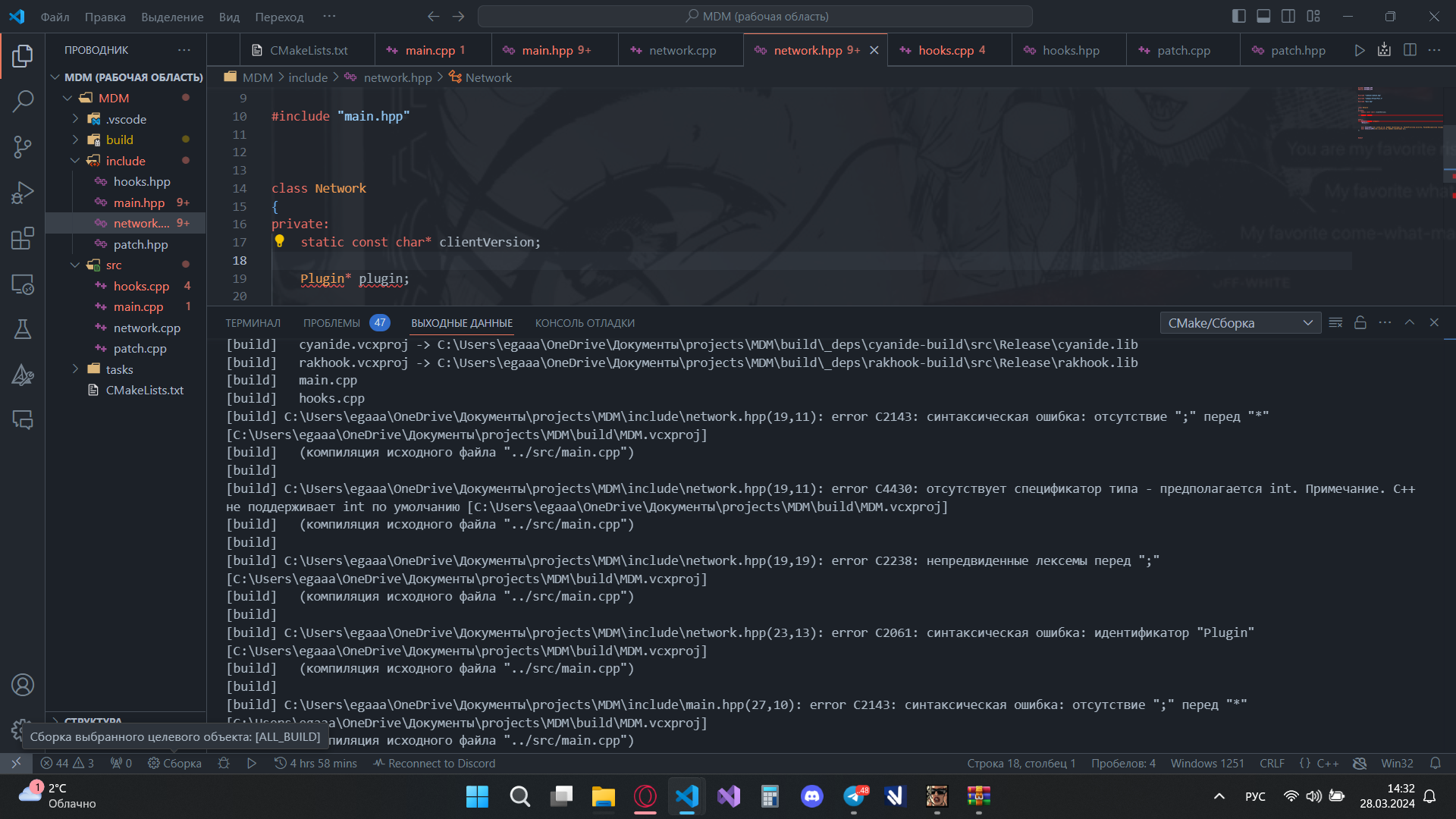Screen dimensions: 1456x819
Task: Toggle the primary side bar layout button
Action: [x=1239, y=16]
